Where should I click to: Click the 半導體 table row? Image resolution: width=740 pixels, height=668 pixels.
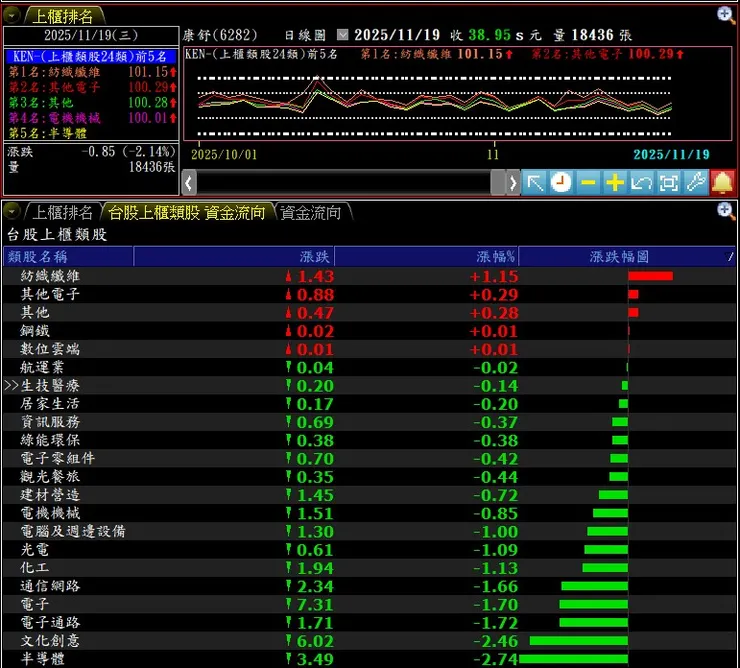coord(369,659)
